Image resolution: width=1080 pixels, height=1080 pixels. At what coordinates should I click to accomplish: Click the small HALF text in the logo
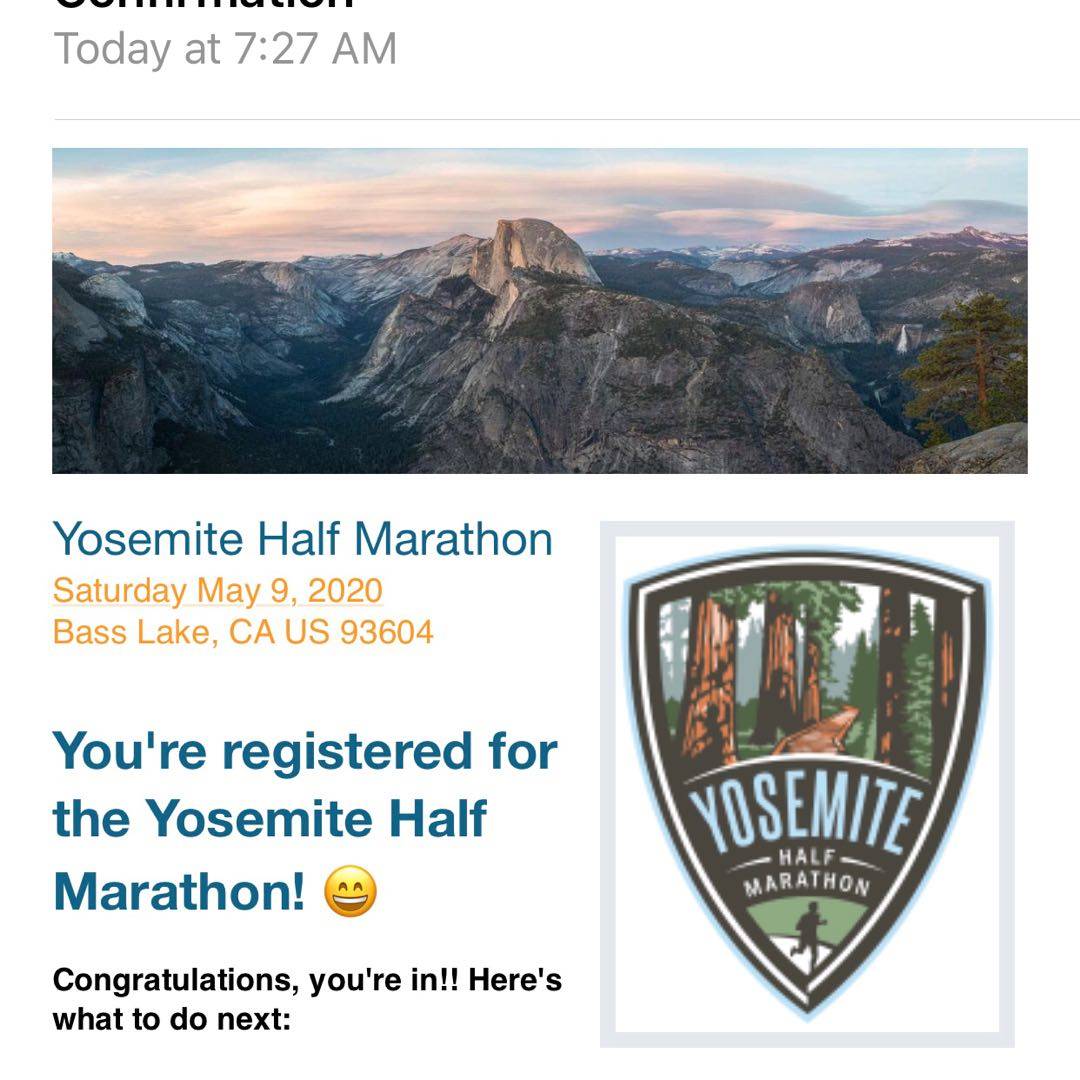(x=805, y=858)
